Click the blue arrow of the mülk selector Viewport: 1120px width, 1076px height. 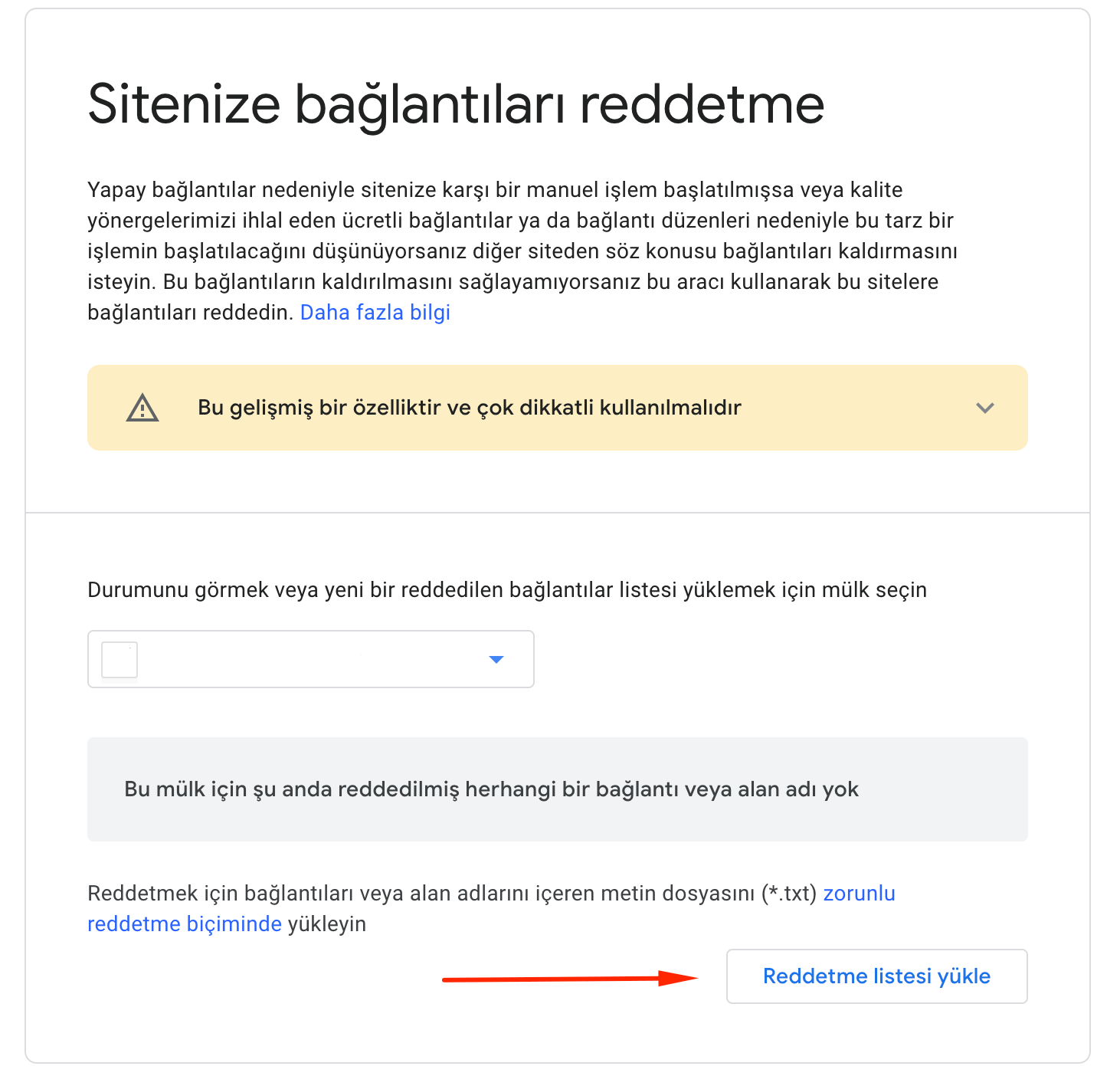coord(496,658)
